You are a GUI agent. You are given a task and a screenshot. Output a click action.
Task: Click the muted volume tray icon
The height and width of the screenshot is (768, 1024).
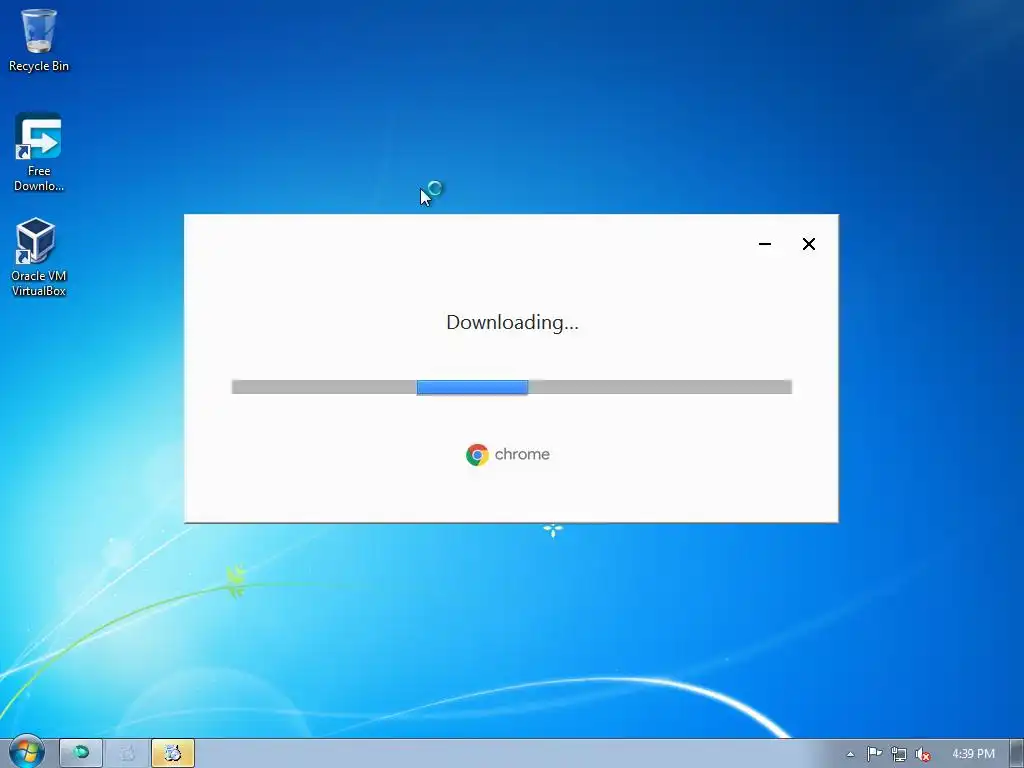point(923,754)
